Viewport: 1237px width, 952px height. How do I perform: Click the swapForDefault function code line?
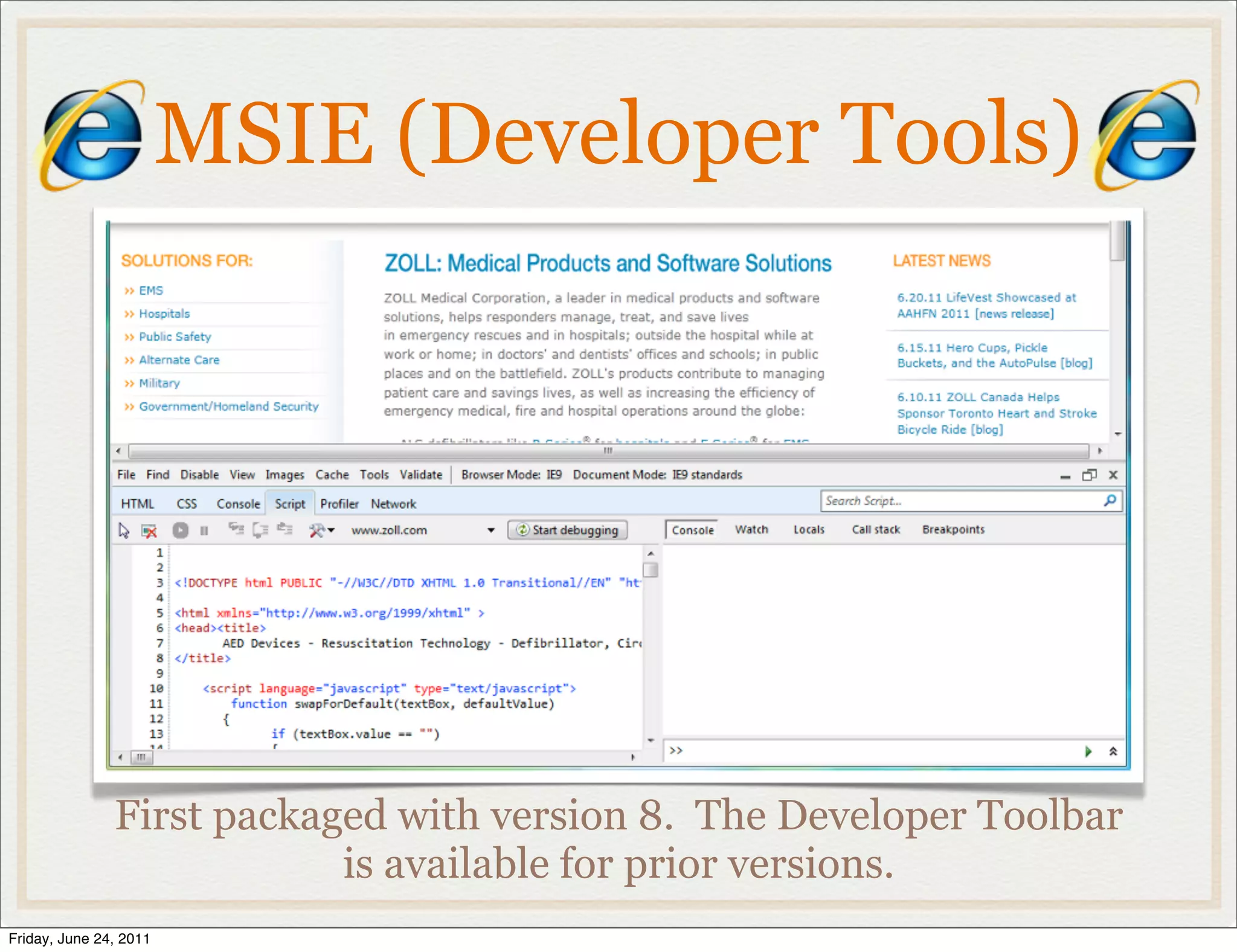393,704
